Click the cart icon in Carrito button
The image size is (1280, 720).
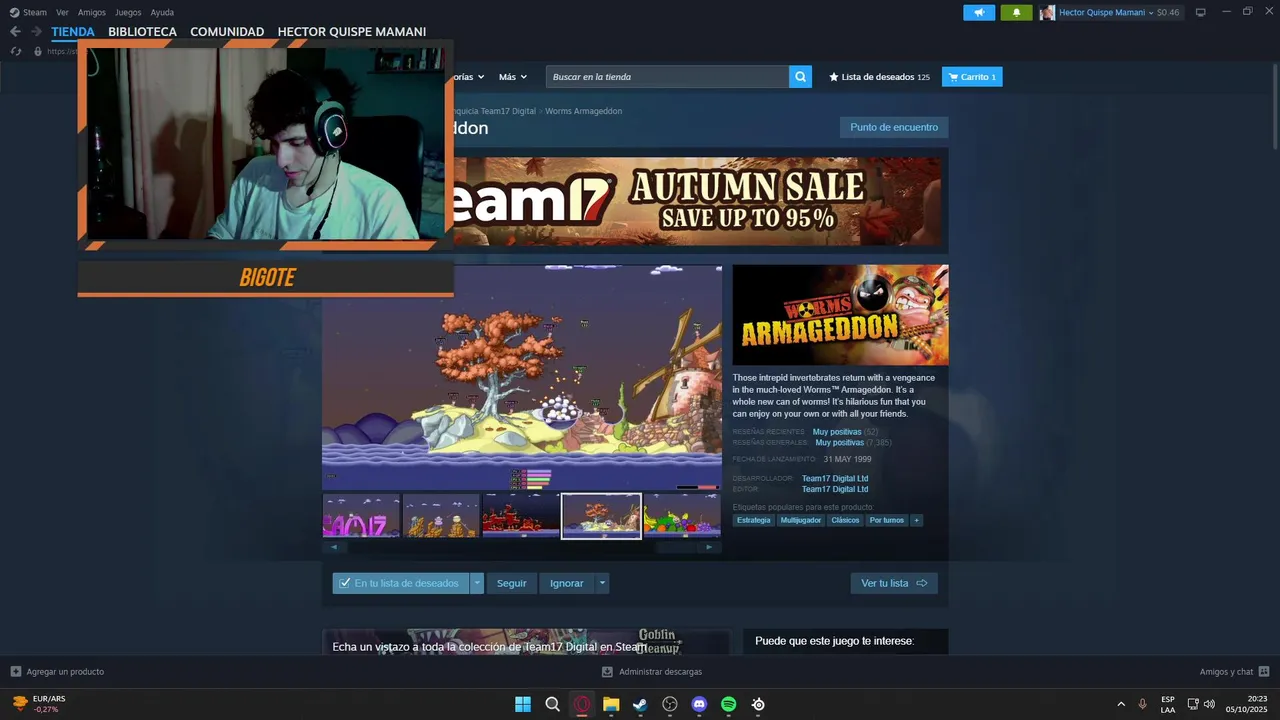click(x=953, y=77)
